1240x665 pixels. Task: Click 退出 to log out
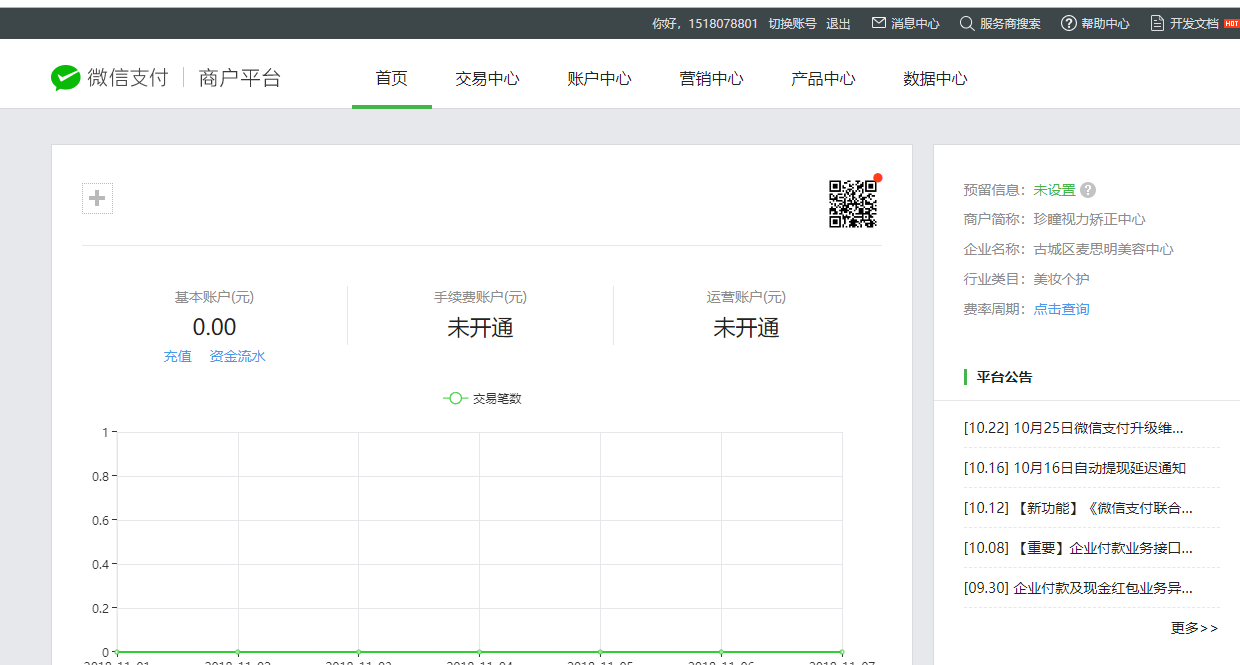click(x=838, y=23)
